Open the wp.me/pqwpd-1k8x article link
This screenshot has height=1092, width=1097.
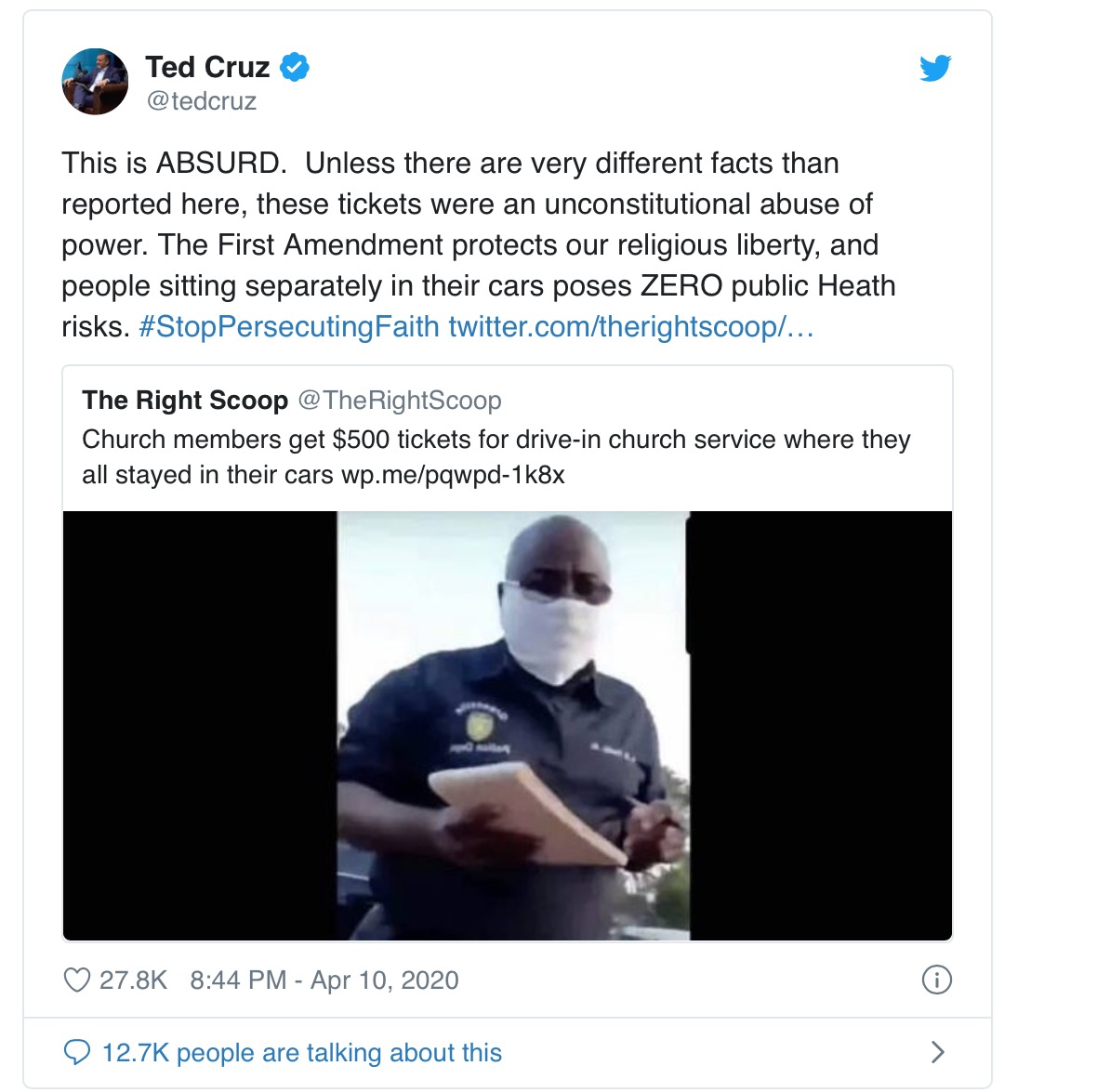click(x=453, y=475)
